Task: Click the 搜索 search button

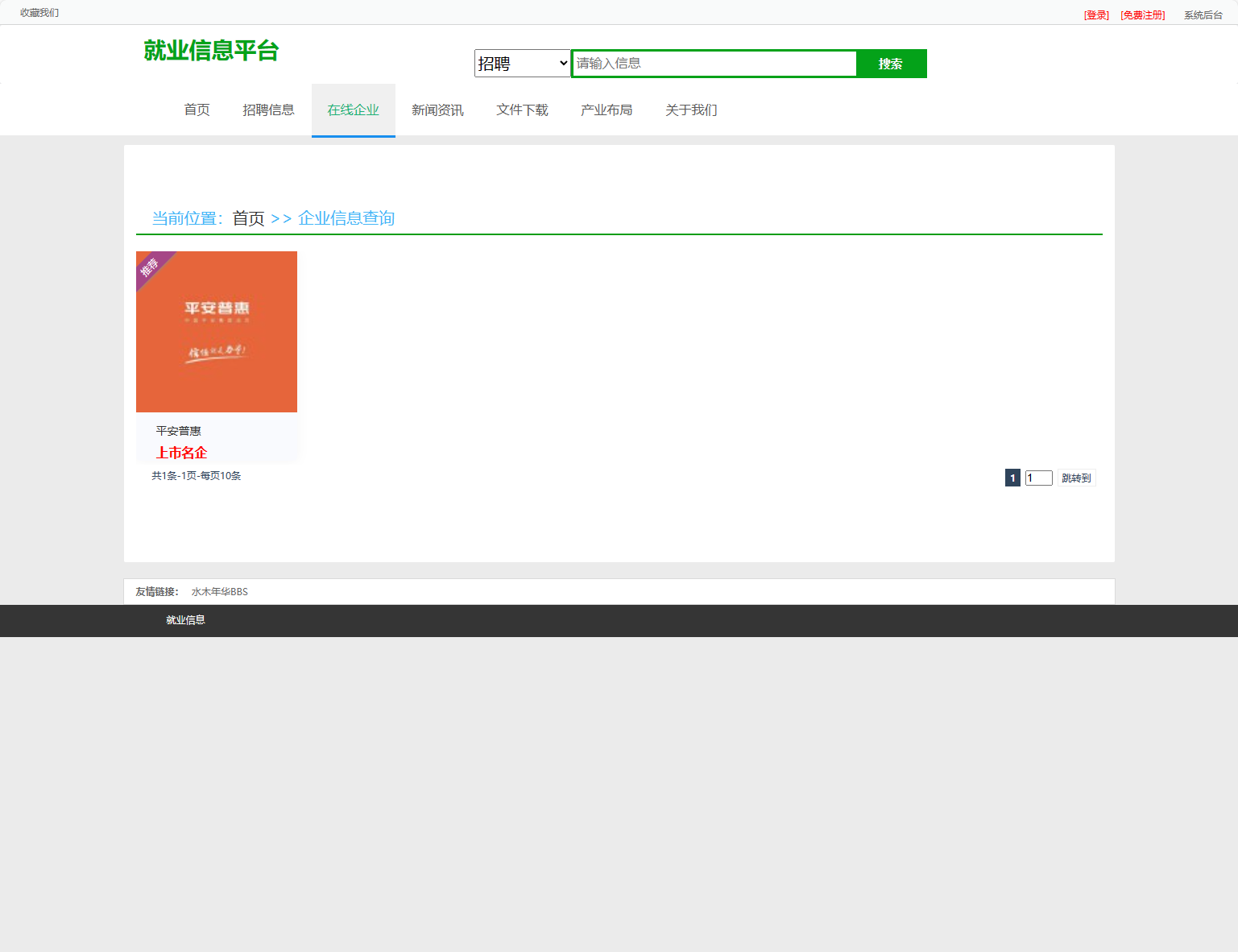Action: click(891, 63)
